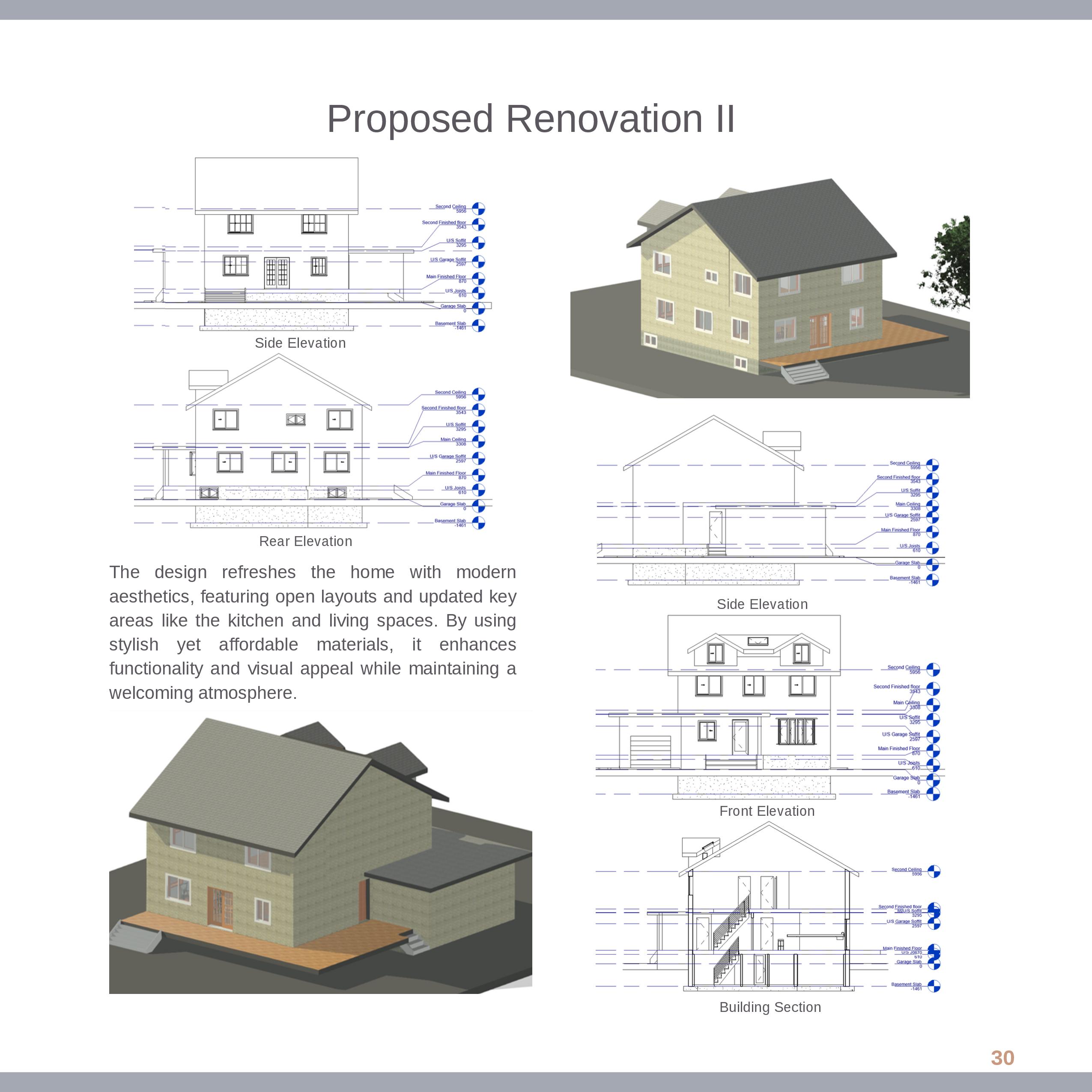Click Basement Slab level marker in Building Section
The height and width of the screenshot is (1092, 1092).
pyautogui.click(x=934, y=986)
